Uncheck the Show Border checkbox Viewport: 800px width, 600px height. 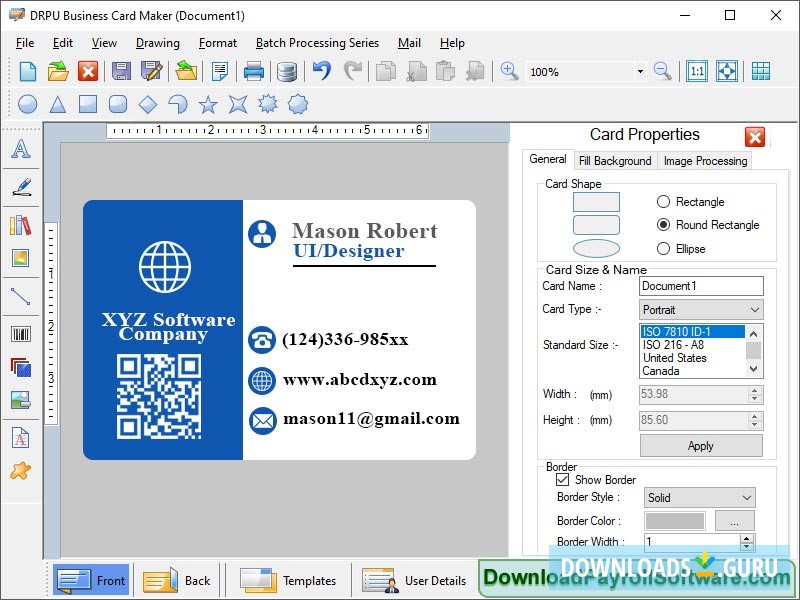[x=563, y=480]
